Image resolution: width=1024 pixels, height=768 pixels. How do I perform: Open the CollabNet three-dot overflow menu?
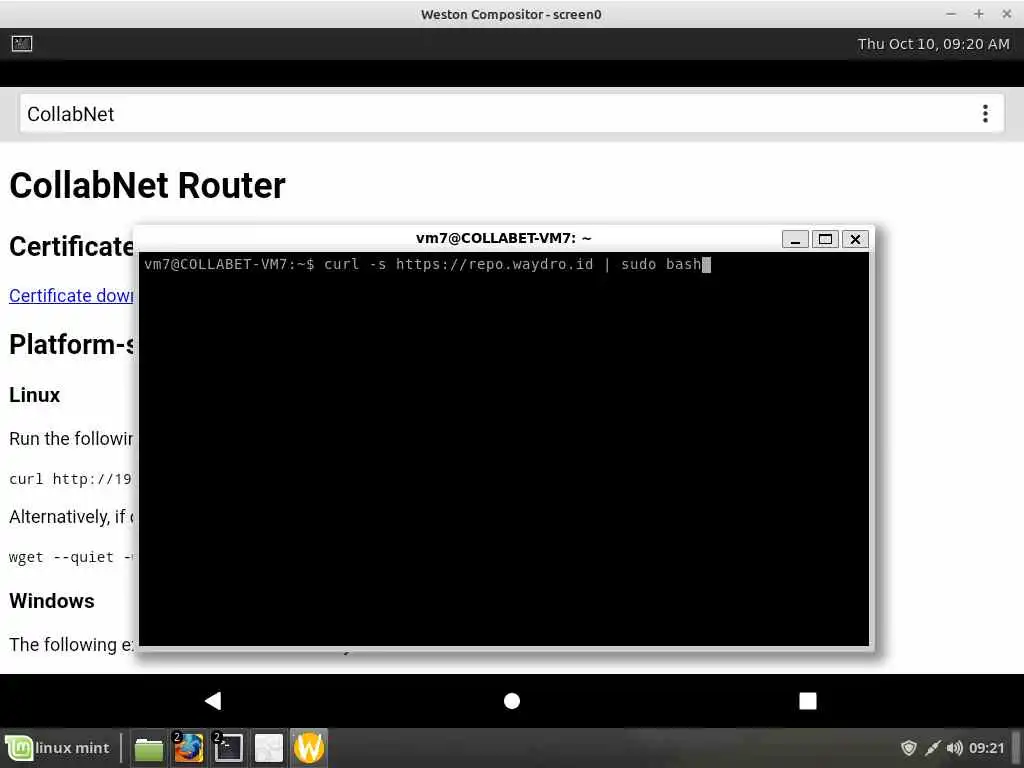[985, 114]
